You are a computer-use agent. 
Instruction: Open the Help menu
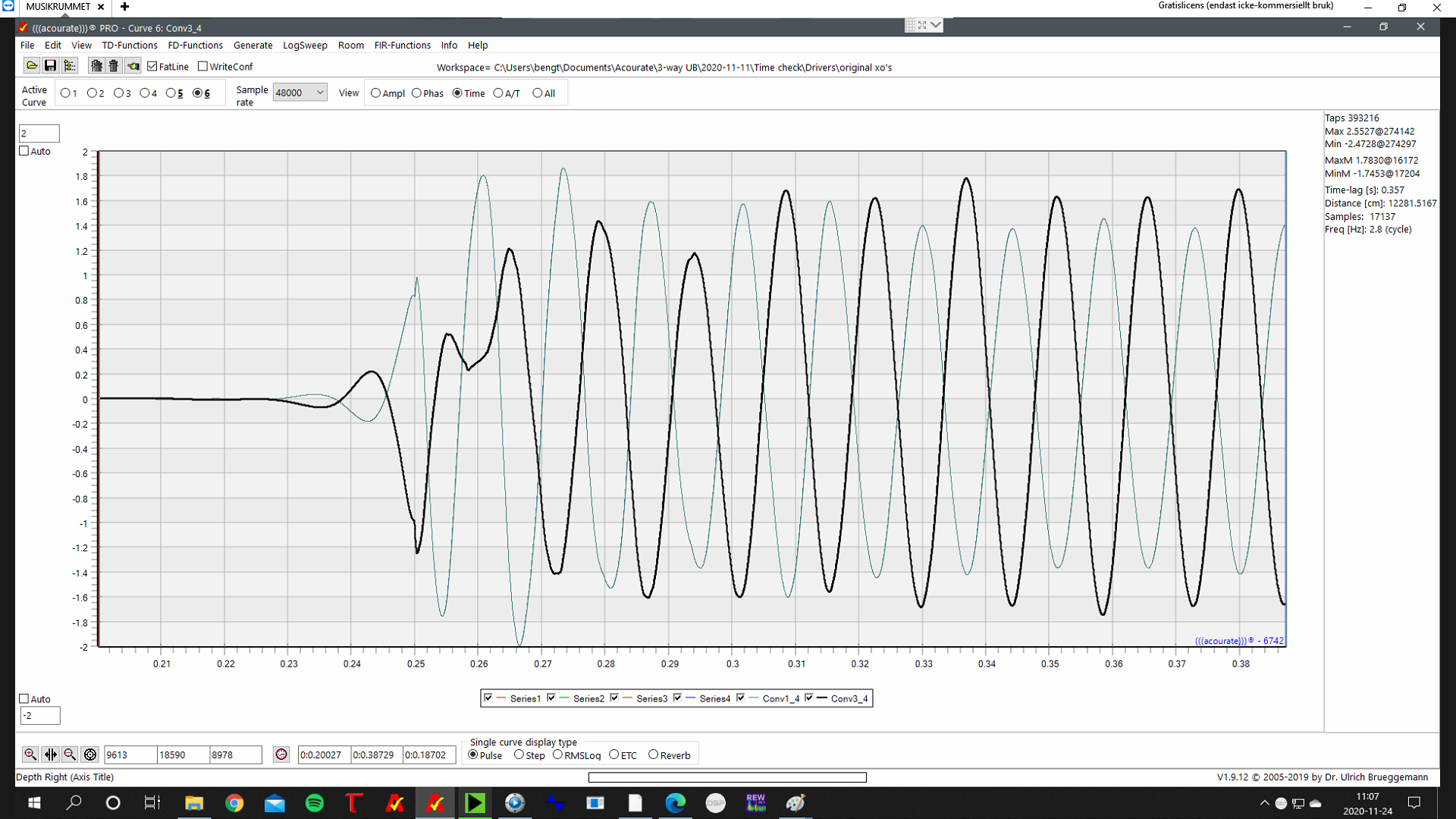pos(478,45)
